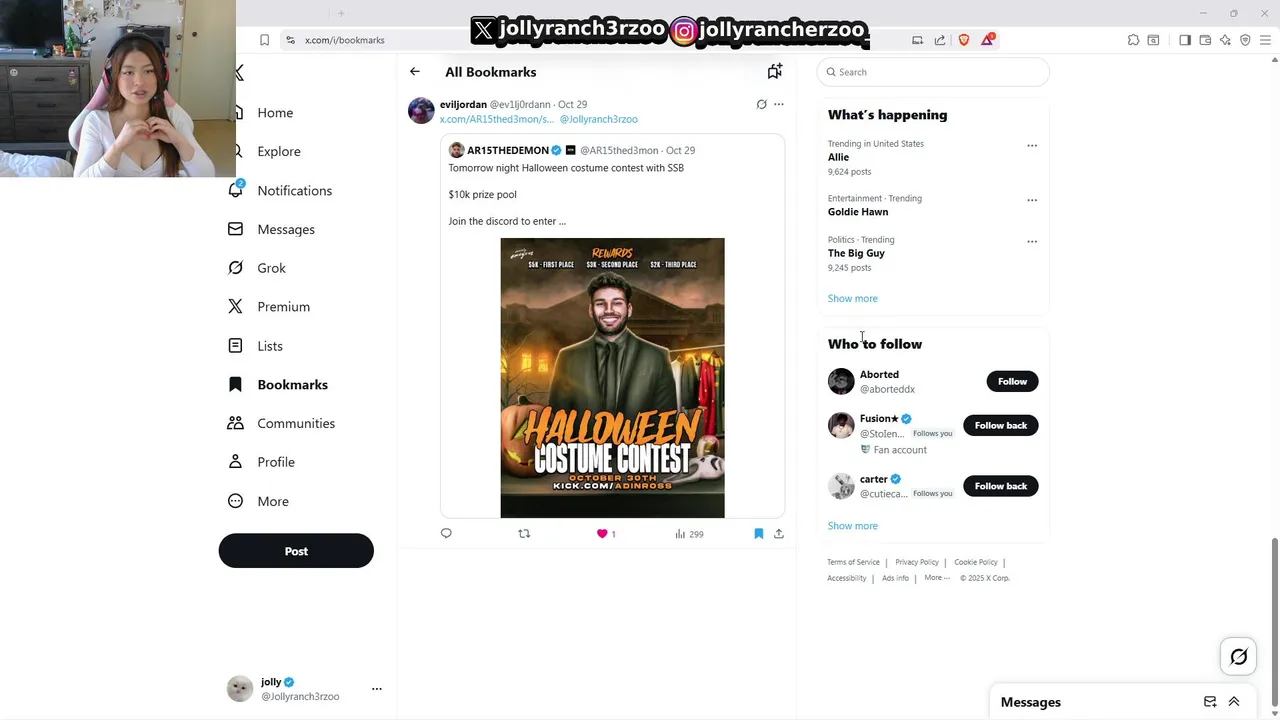Open options for the Goldie Hawn trend
The height and width of the screenshot is (720, 1280).
tap(1032, 200)
